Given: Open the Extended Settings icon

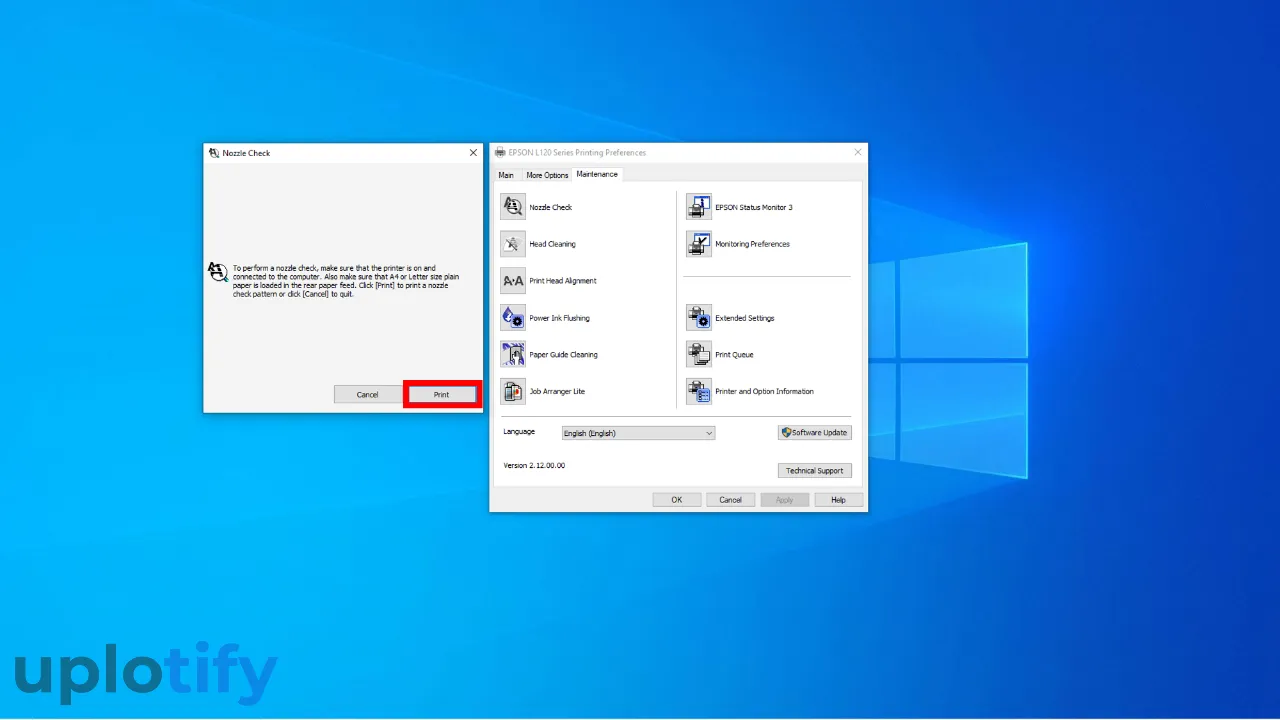Looking at the screenshot, I should coord(699,318).
